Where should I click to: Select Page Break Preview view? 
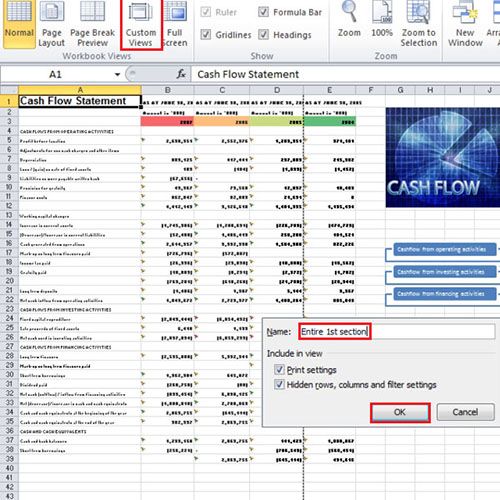tap(92, 23)
